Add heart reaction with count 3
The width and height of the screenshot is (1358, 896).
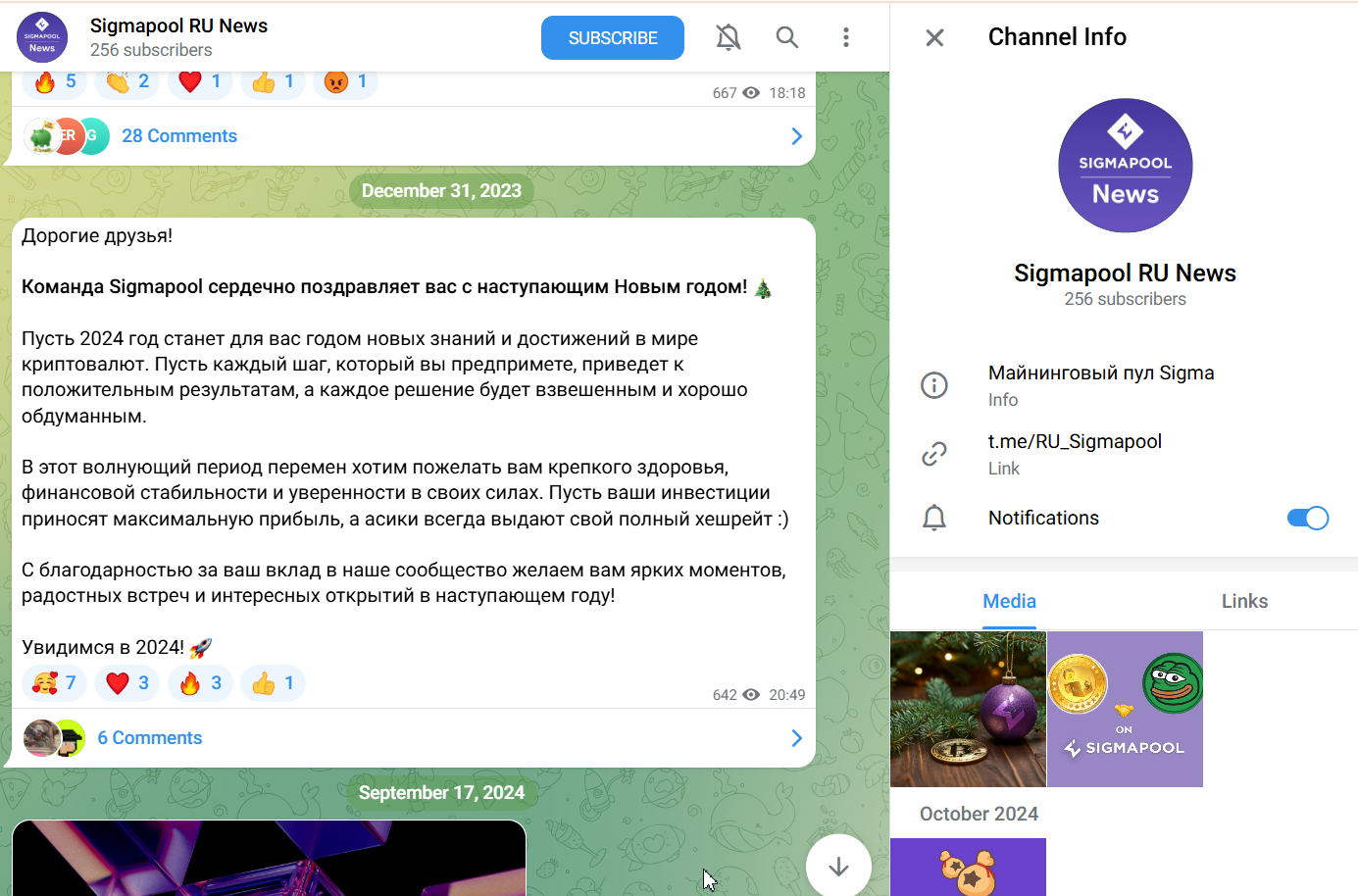[x=127, y=683]
